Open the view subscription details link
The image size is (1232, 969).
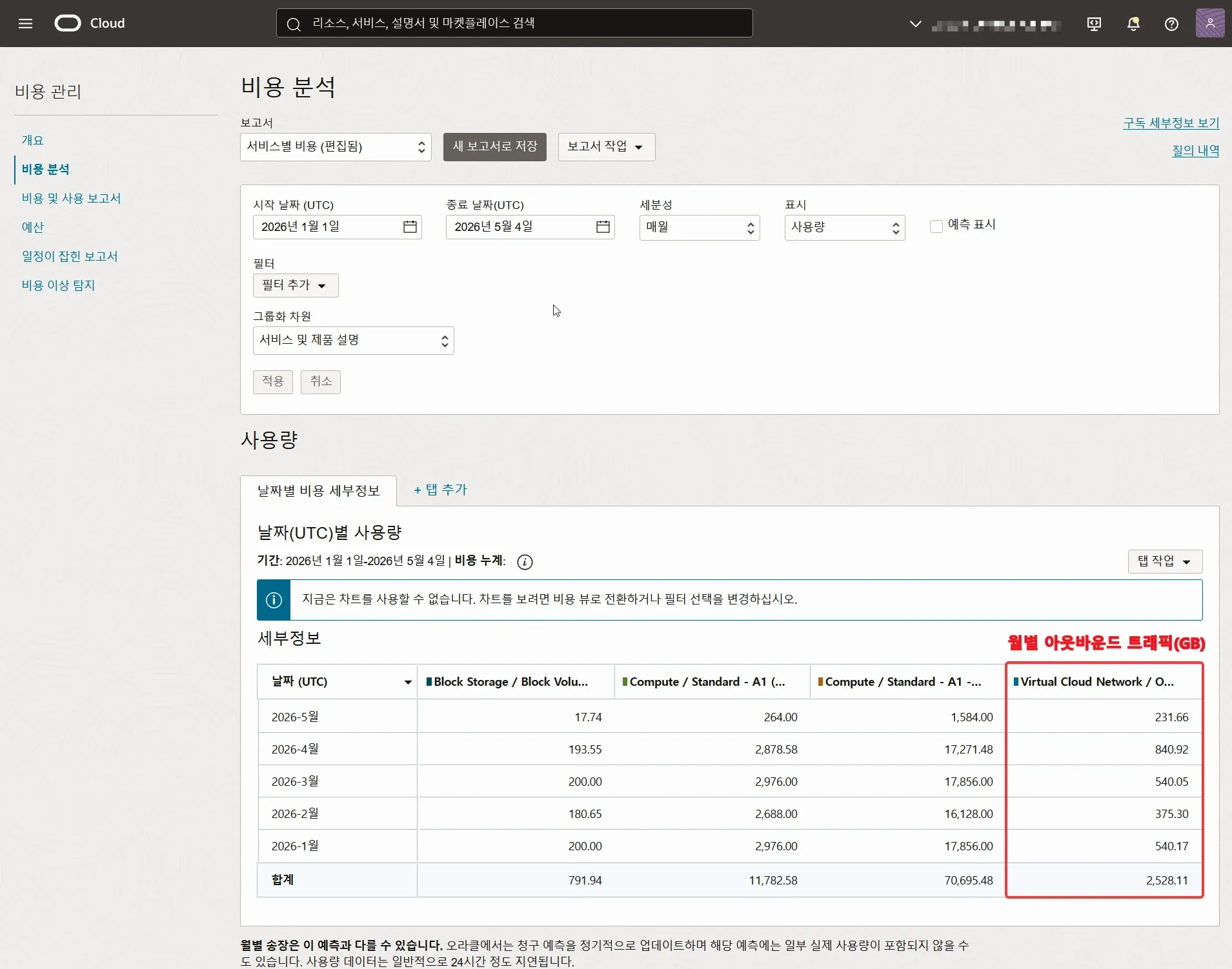tap(1171, 123)
